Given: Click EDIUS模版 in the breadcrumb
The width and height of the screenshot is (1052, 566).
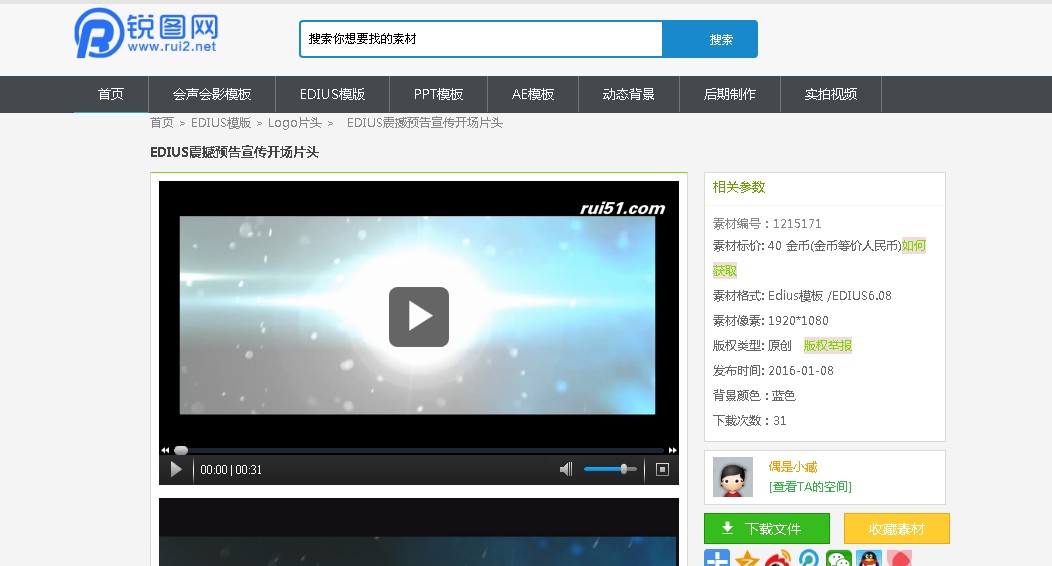Looking at the screenshot, I should 221,123.
